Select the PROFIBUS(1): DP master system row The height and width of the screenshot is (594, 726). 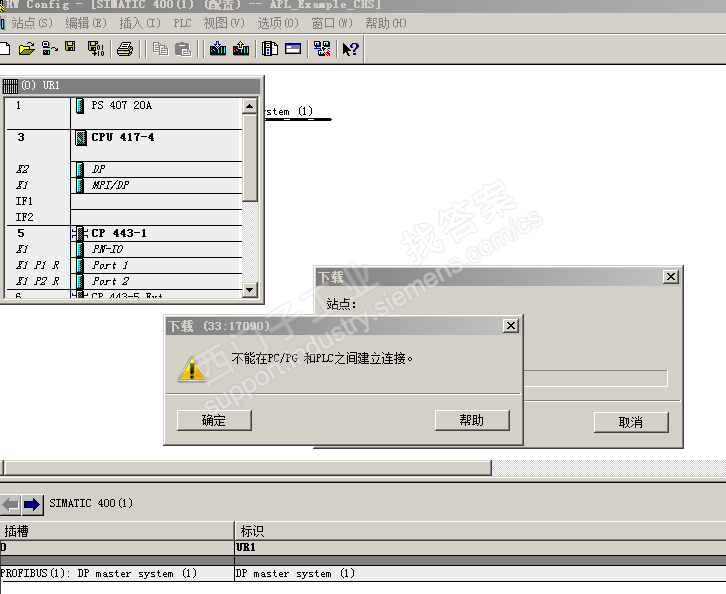pyautogui.click(x=363, y=573)
